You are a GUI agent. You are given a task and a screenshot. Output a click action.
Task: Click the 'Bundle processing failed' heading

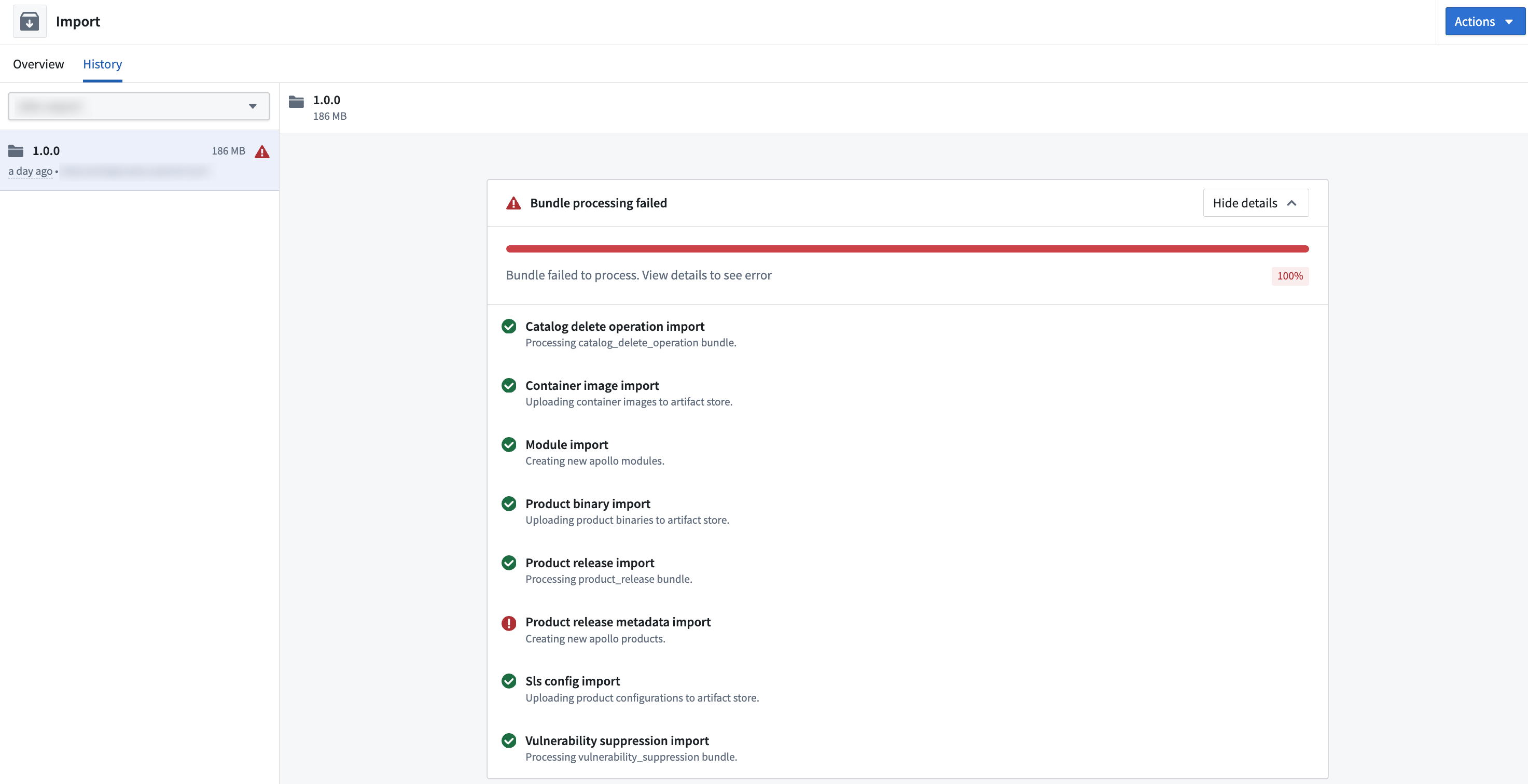598,203
